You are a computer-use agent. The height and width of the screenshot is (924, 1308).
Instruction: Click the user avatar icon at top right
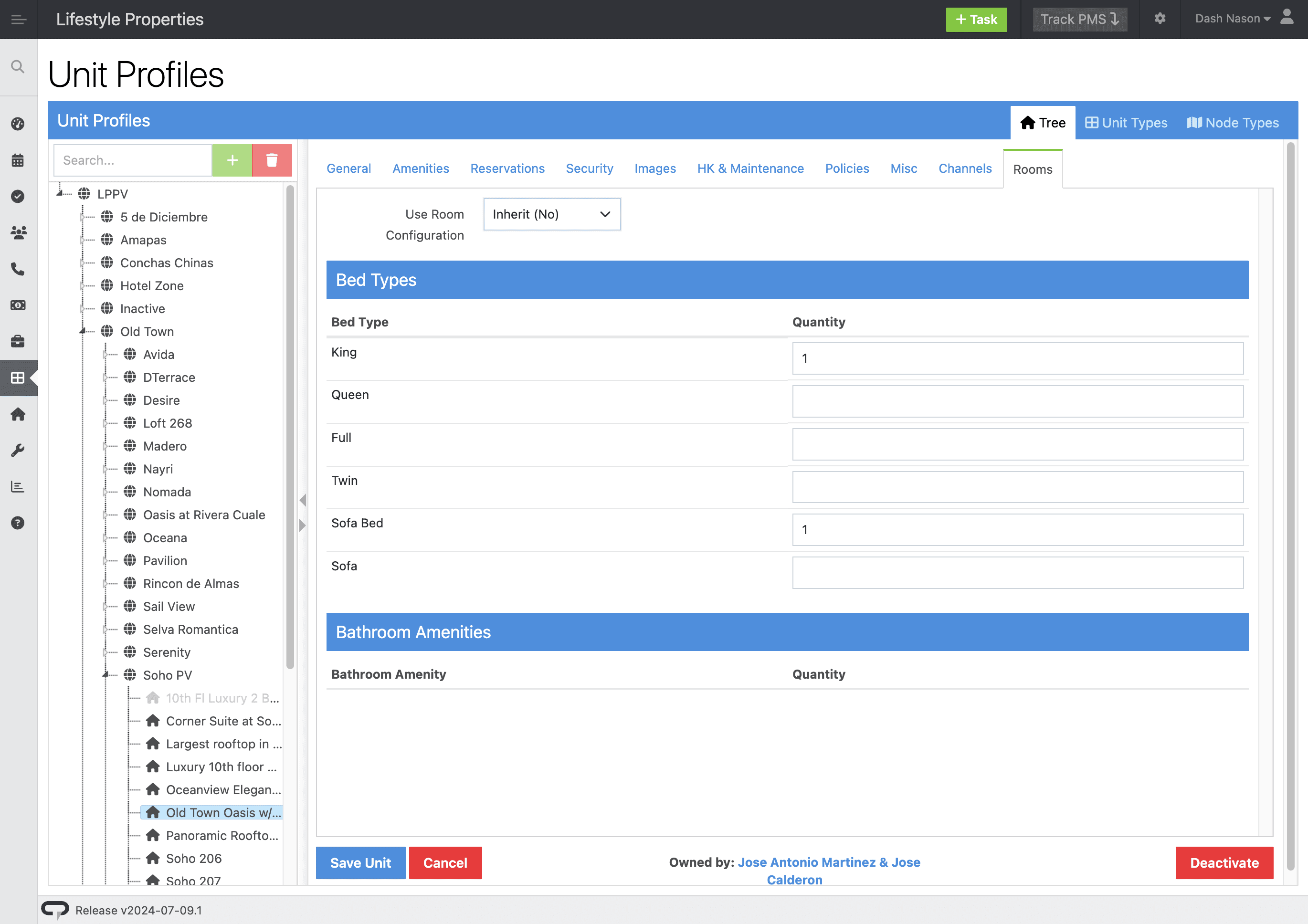click(x=1287, y=17)
